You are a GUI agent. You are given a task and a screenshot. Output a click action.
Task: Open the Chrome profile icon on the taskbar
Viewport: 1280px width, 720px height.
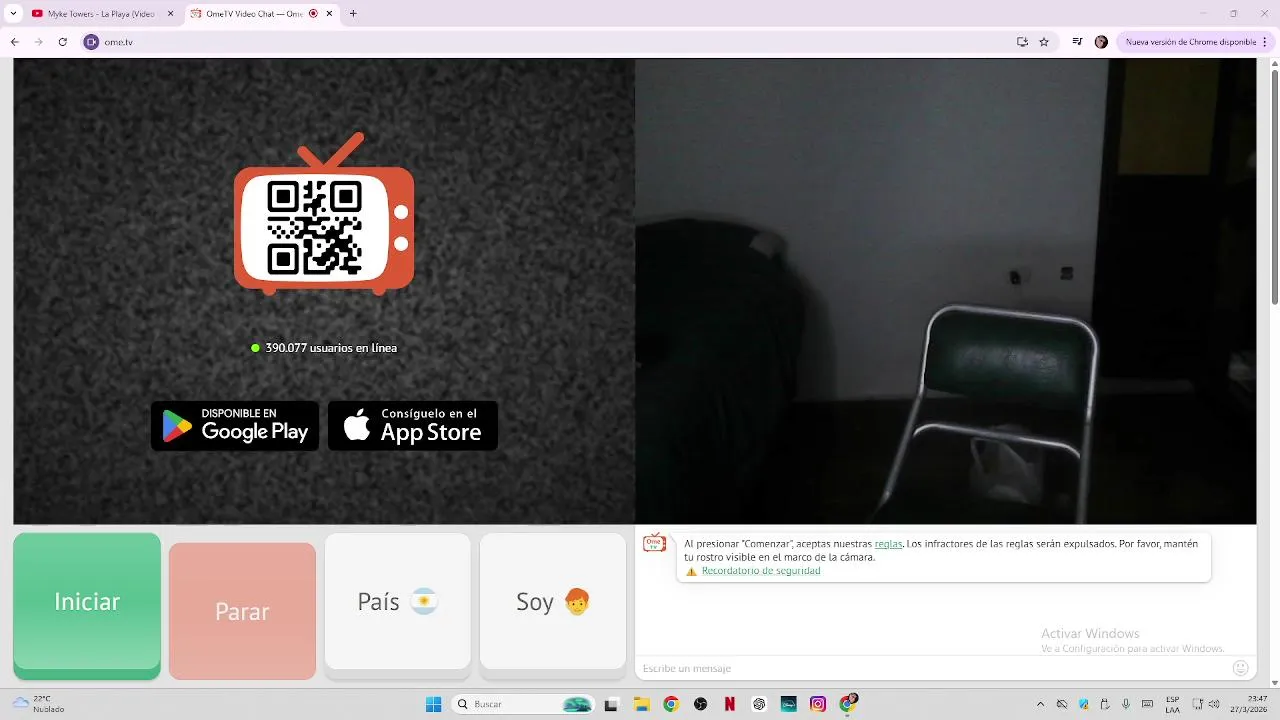point(848,703)
